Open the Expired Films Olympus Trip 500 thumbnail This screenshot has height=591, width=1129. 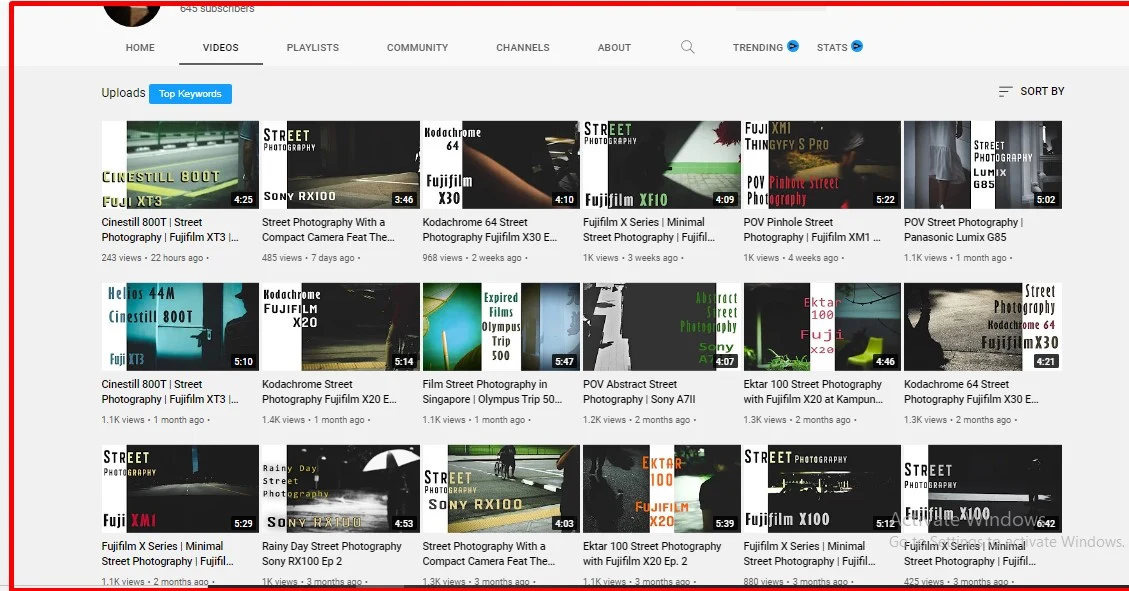(x=500, y=327)
